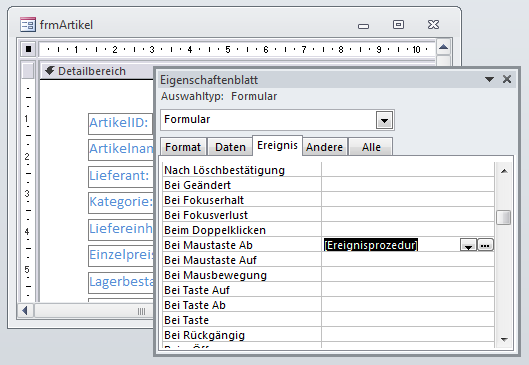Select the Ereignis tab
The height and width of the screenshot is (365, 529).
[277, 145]
